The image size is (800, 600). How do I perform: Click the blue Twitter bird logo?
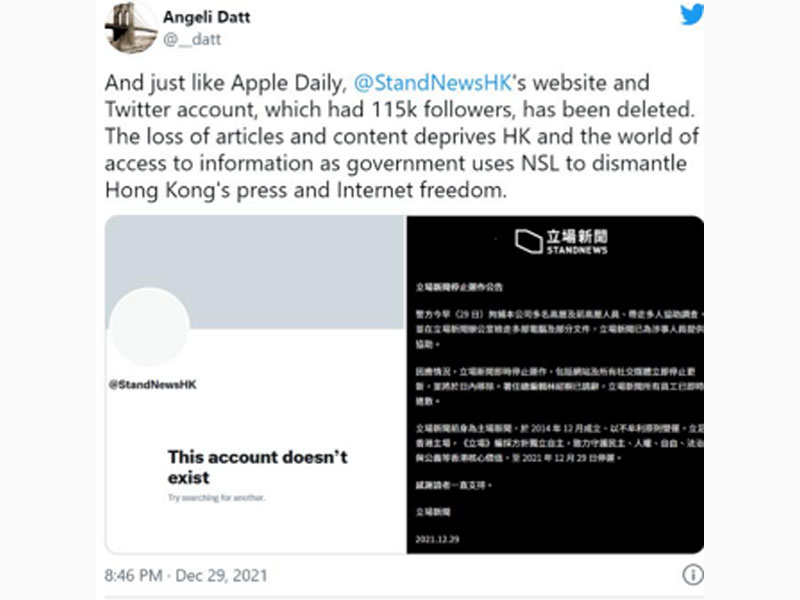point(692,14)
